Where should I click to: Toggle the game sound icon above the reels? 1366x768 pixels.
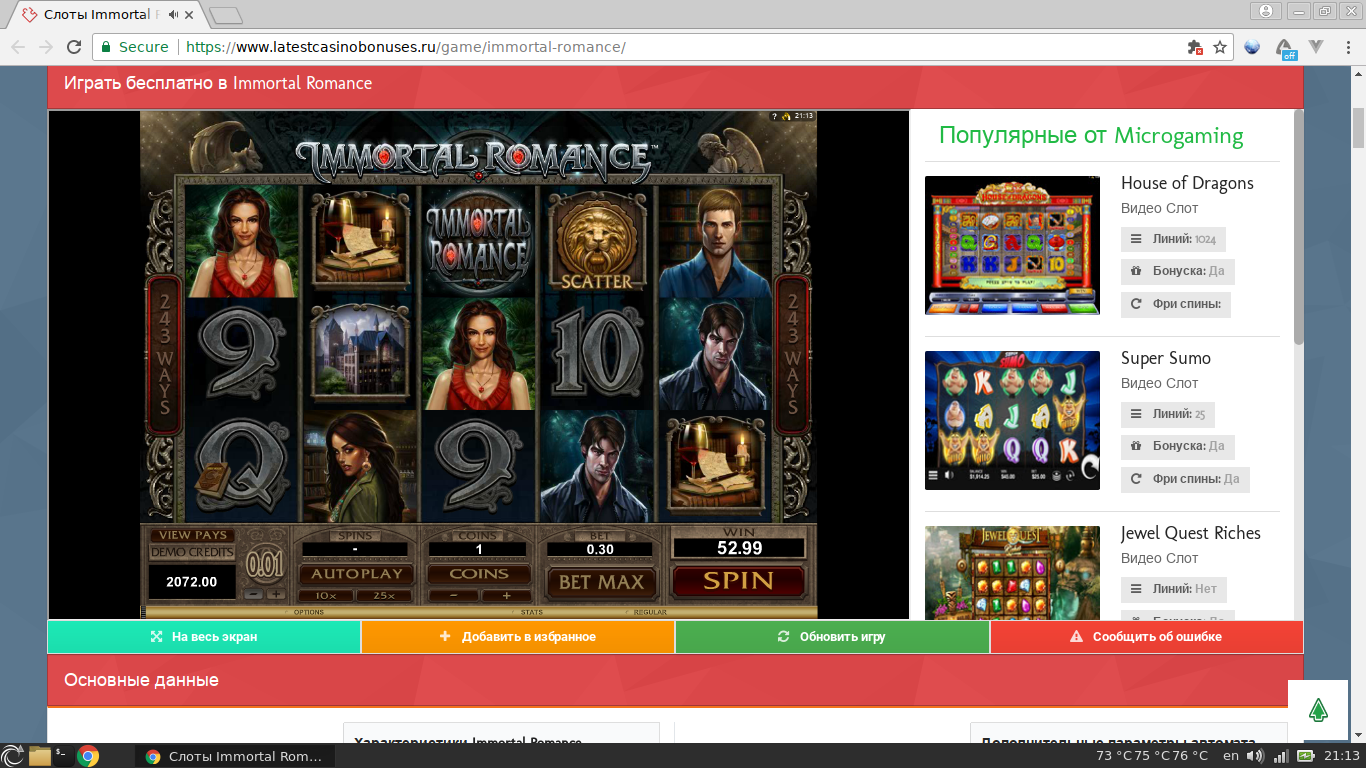pyautogui.click(x=786, y=116)
